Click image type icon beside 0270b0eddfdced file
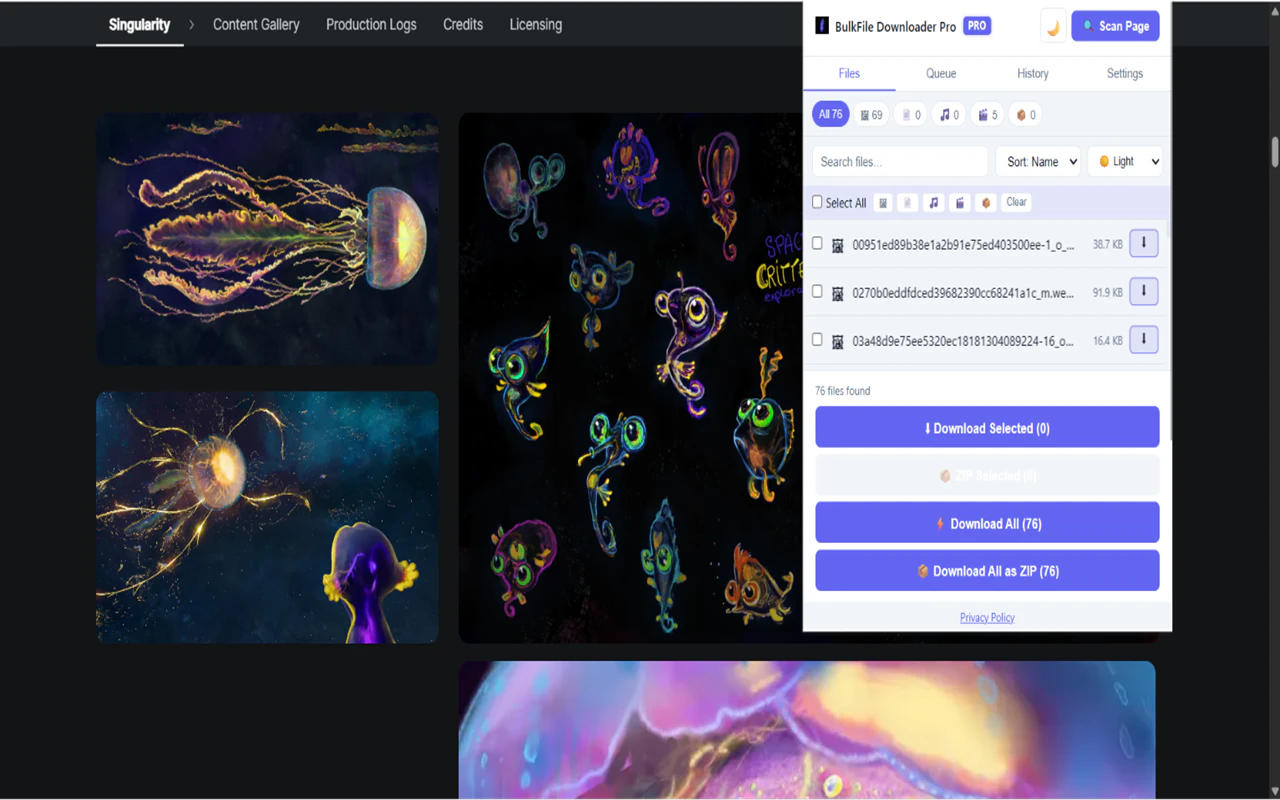 point(838,293)
